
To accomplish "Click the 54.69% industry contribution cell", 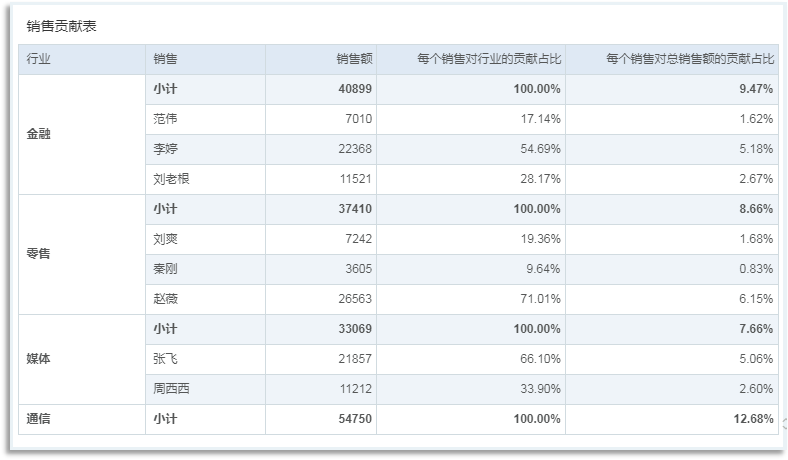I will pyautogui.click(x=537, y=149).
